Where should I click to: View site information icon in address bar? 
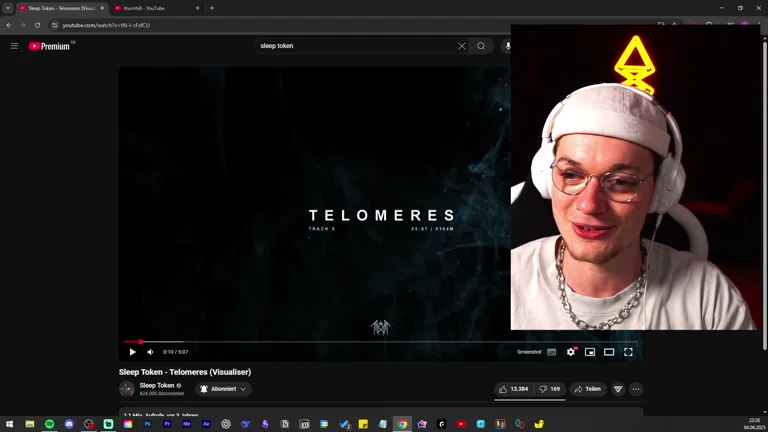click(54, 25)
